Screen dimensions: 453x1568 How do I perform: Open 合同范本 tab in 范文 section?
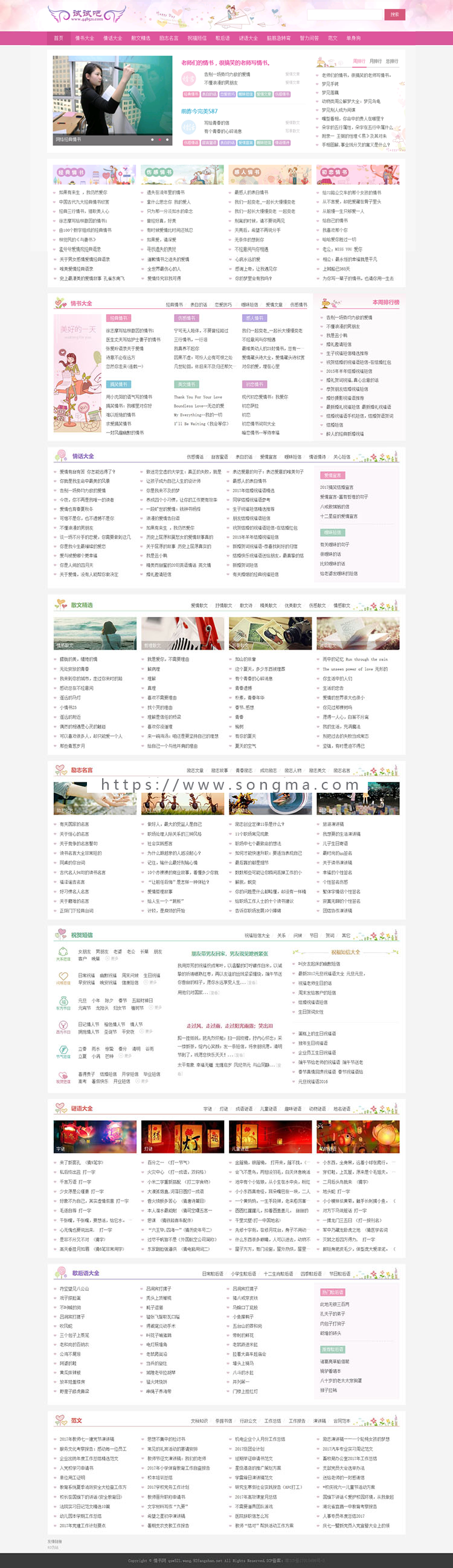tap(341, 1421)
